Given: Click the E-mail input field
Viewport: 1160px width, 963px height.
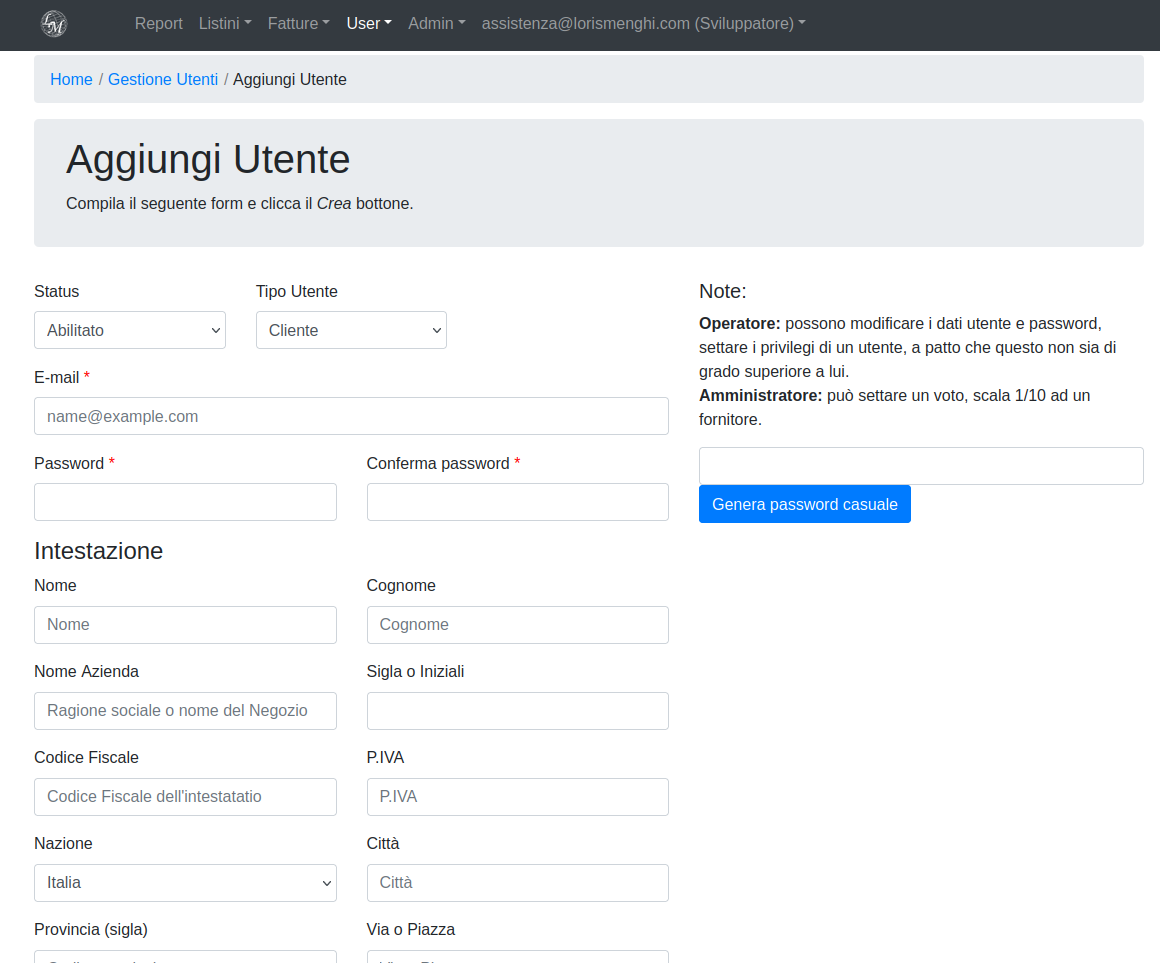Looking at the screenshot, I should click(351, 416).
